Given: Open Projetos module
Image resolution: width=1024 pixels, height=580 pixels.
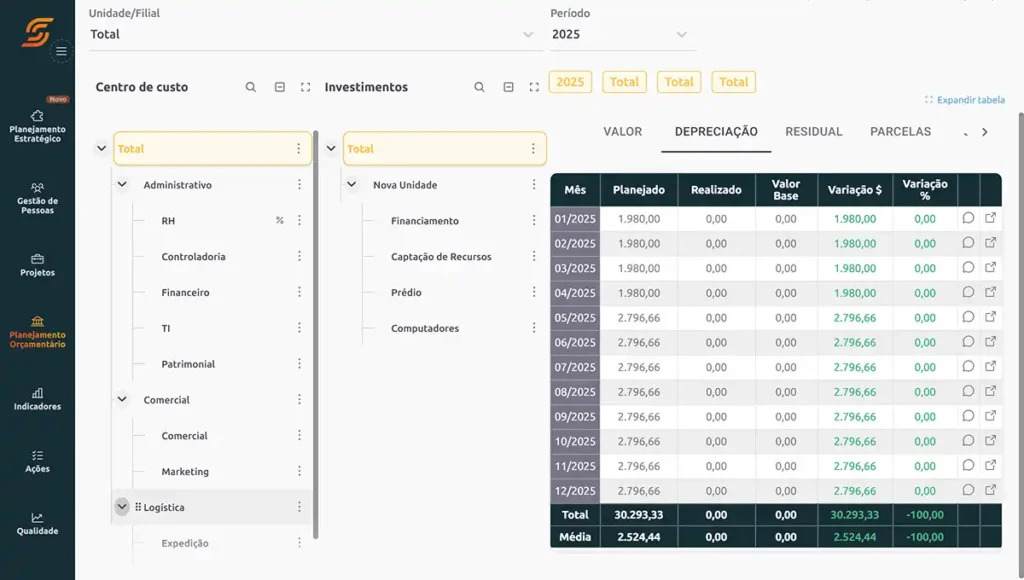Looking at the screenshot, I should click(37, 265).
